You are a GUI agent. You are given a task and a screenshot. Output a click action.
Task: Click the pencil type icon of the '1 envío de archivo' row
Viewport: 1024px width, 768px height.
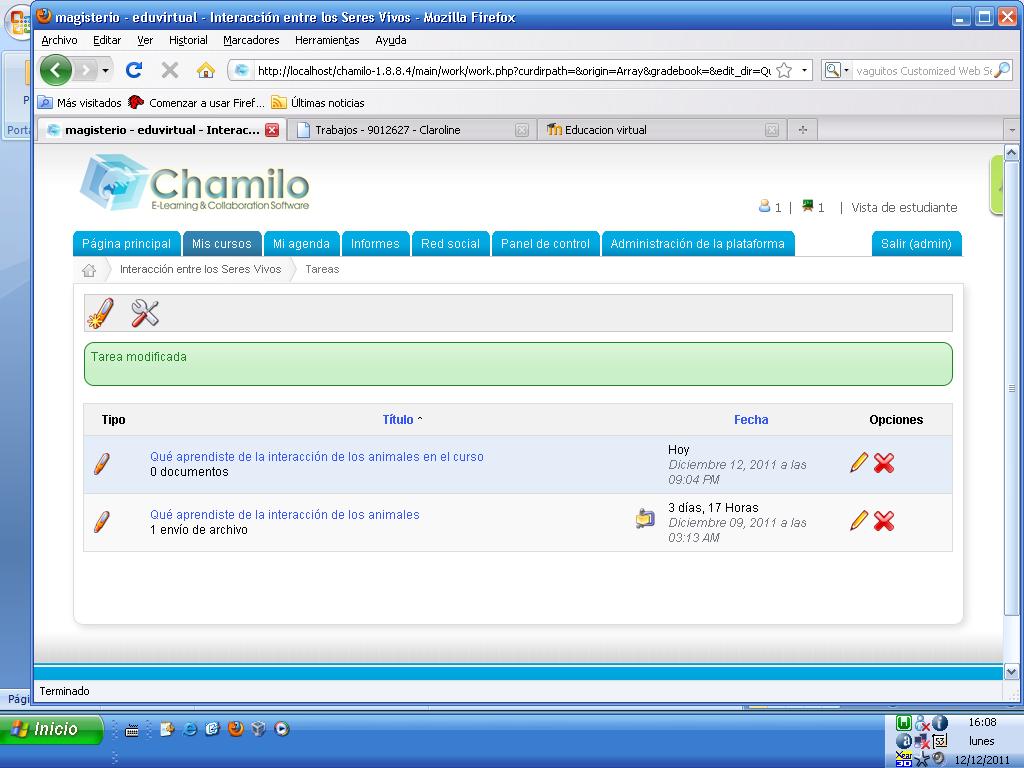click(102, 522)
